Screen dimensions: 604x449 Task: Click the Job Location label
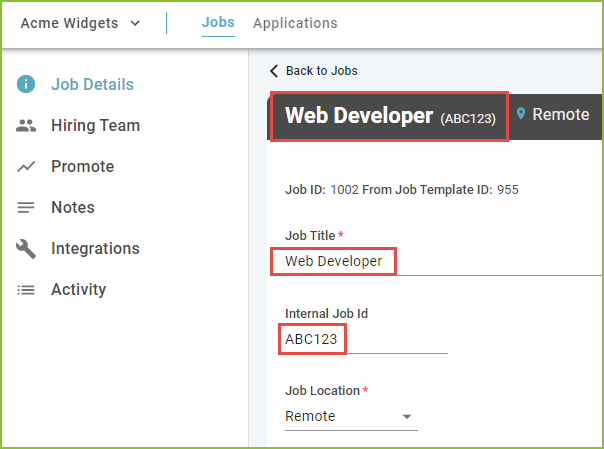(x=322, y=390)
